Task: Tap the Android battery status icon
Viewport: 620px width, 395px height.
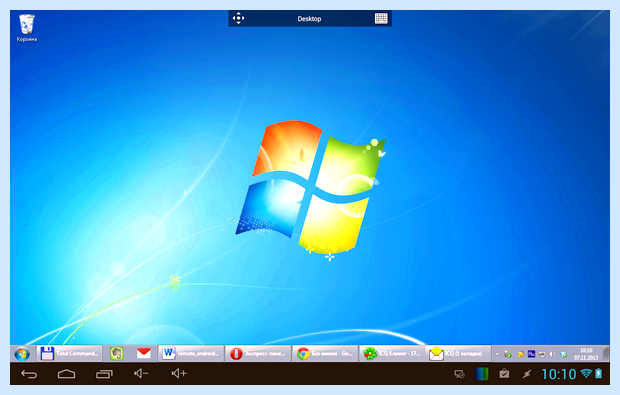Action: pos(599,373)
